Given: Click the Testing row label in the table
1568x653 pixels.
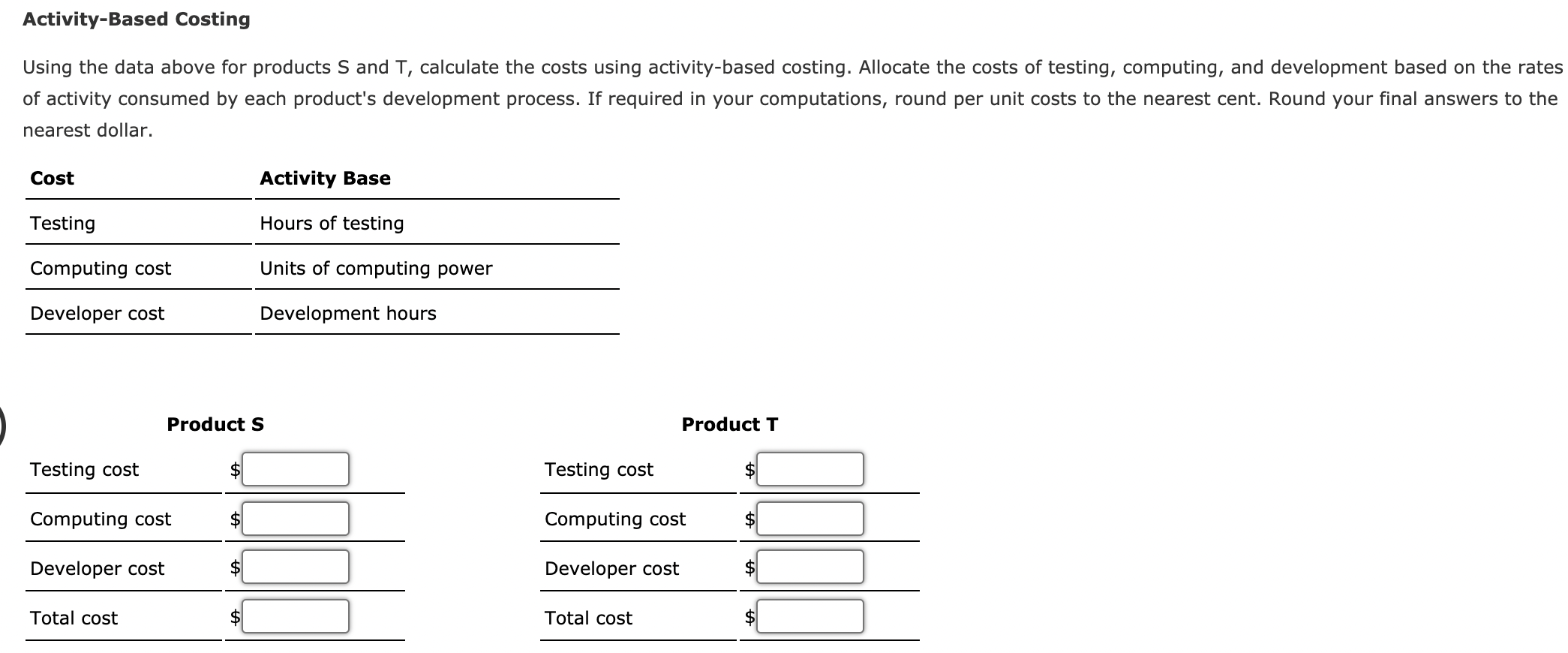Looking at the screenshot, I should (62, 223).
